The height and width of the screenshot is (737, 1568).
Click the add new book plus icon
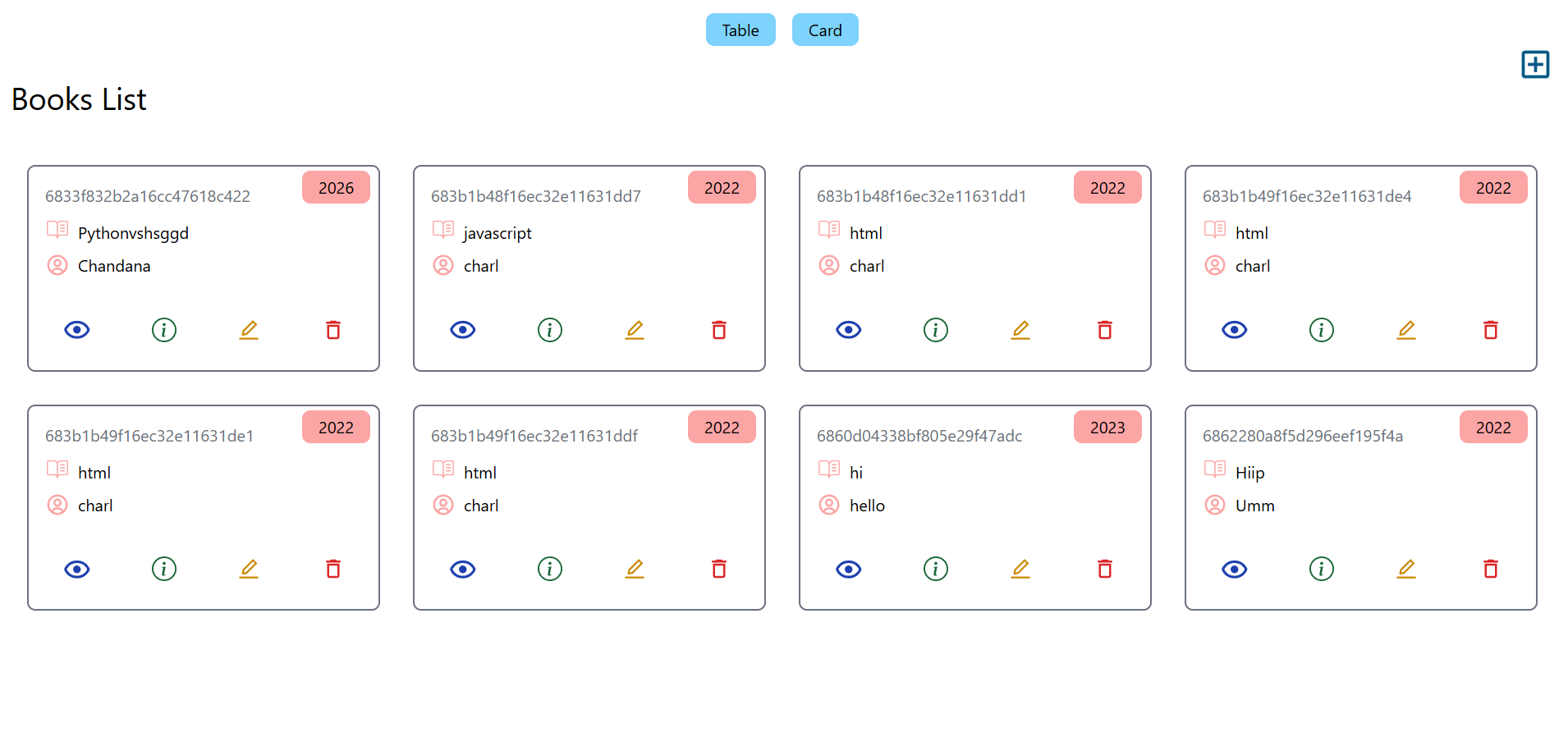pyautogui.click(x=1534, y=64)
